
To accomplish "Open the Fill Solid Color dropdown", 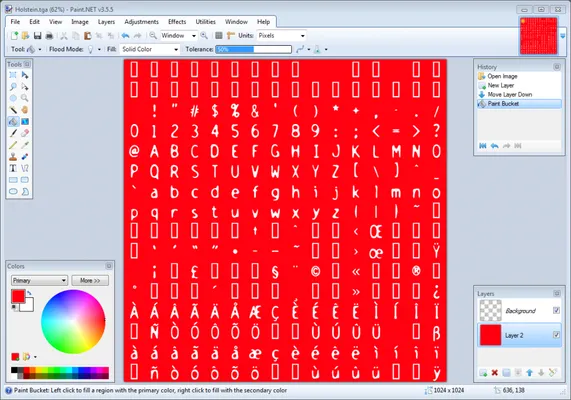I will [x=150, y=49].
